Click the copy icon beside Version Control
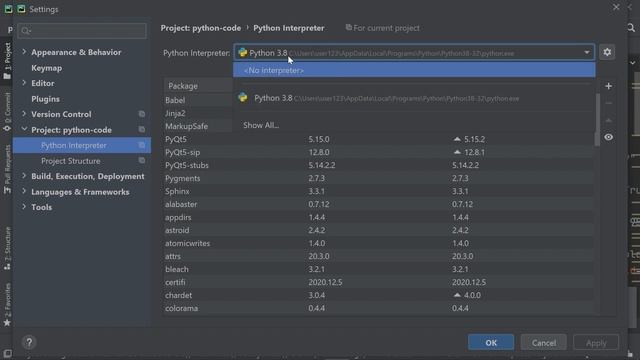The height and width of the screenshot is (360, 640). (x=142, y=114)
